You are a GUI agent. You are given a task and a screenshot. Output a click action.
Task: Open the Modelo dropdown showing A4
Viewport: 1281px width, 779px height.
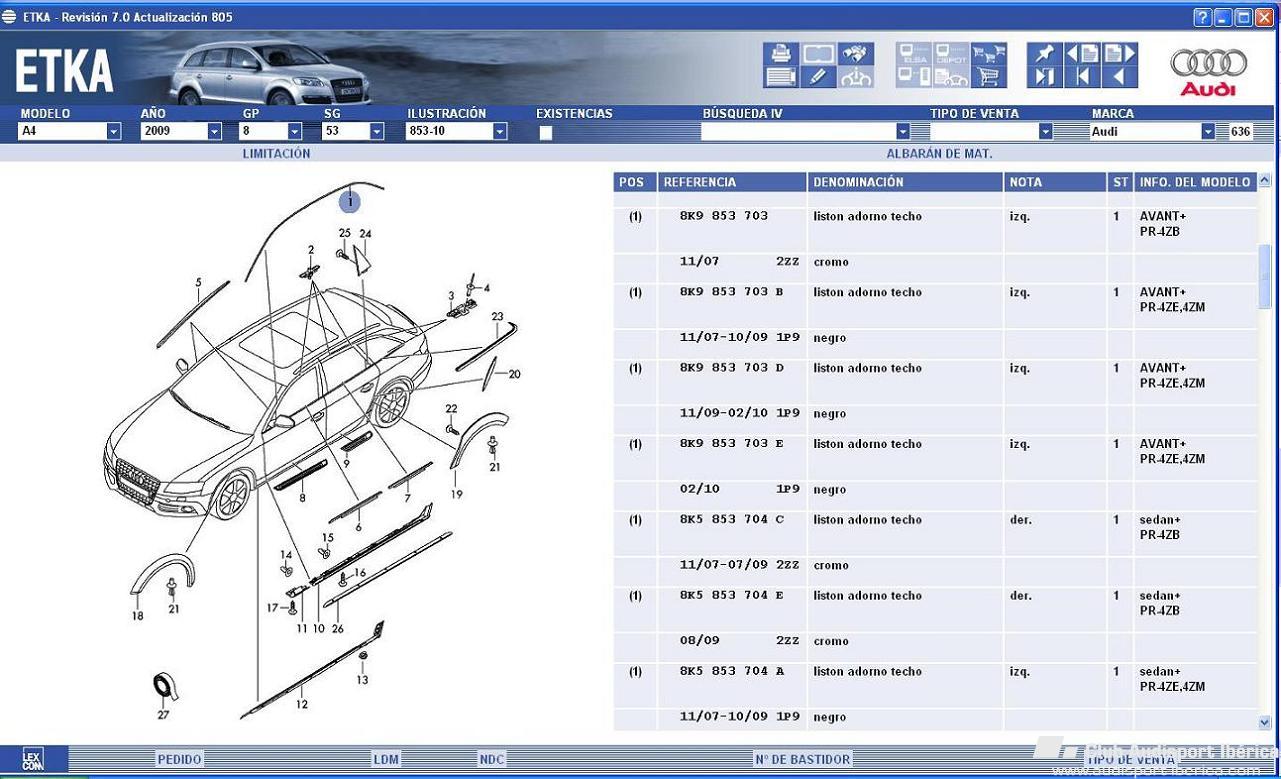(113, 131)
